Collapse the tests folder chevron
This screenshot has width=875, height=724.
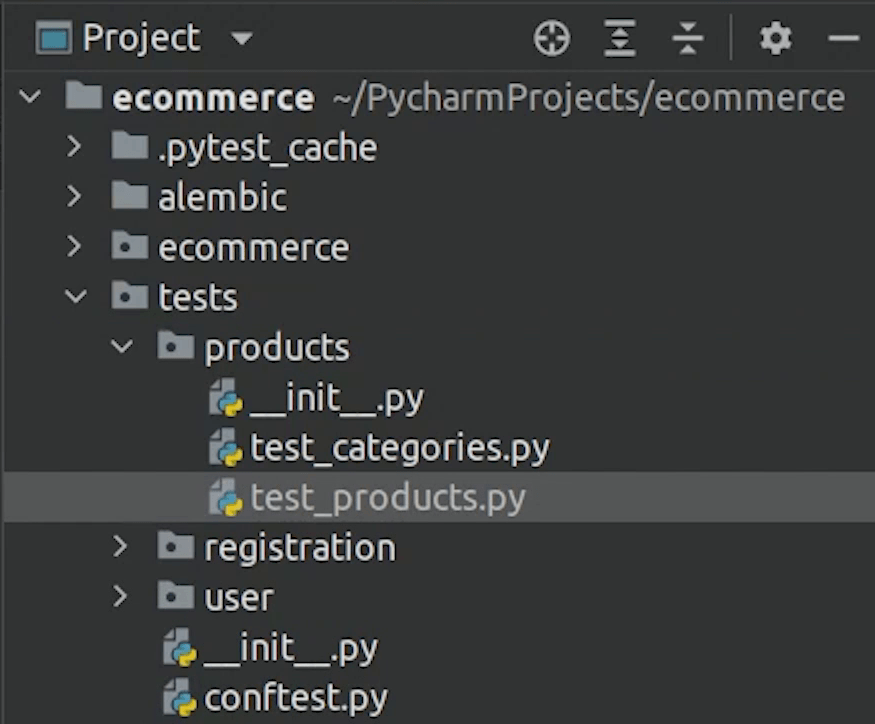(74, 297)
